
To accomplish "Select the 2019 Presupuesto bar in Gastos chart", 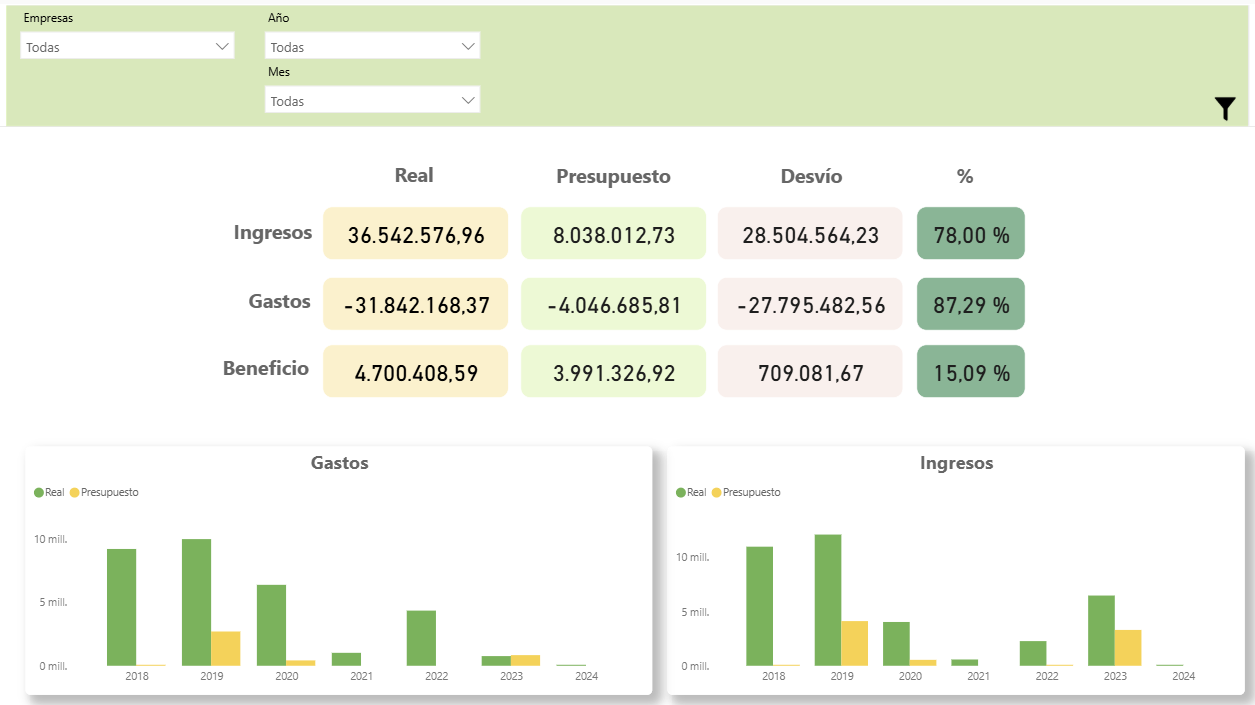I will (225, 648).
